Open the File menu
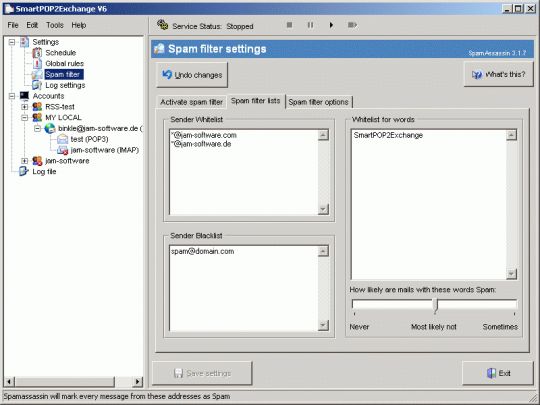540x405 pixels. (13, 25)
